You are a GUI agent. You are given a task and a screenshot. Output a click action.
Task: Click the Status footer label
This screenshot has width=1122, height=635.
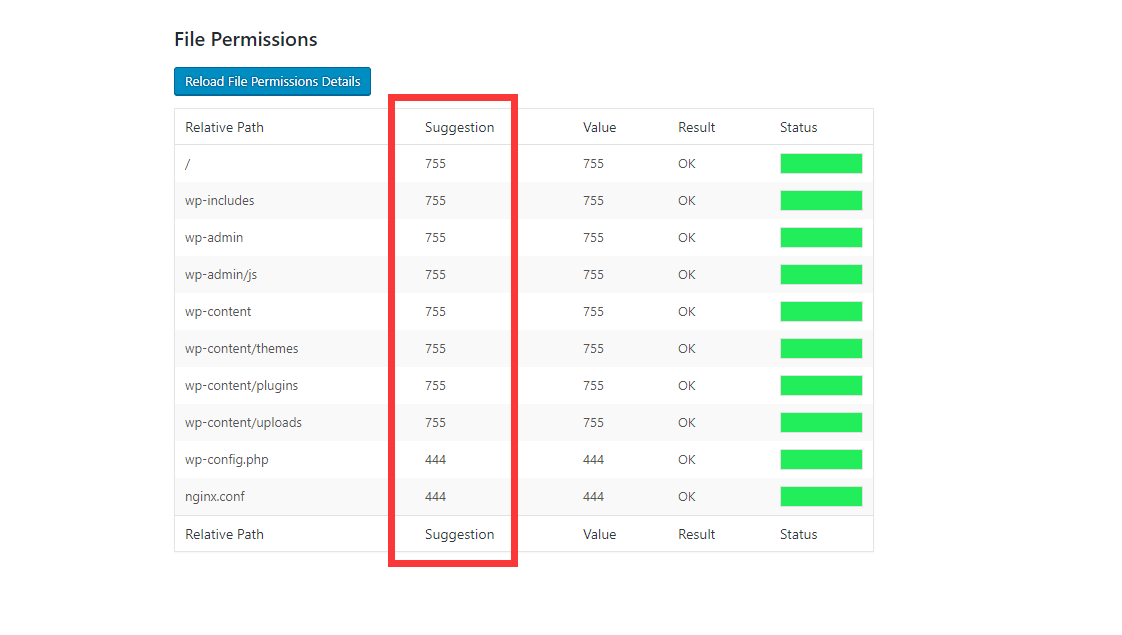click(x=798, y=534)
